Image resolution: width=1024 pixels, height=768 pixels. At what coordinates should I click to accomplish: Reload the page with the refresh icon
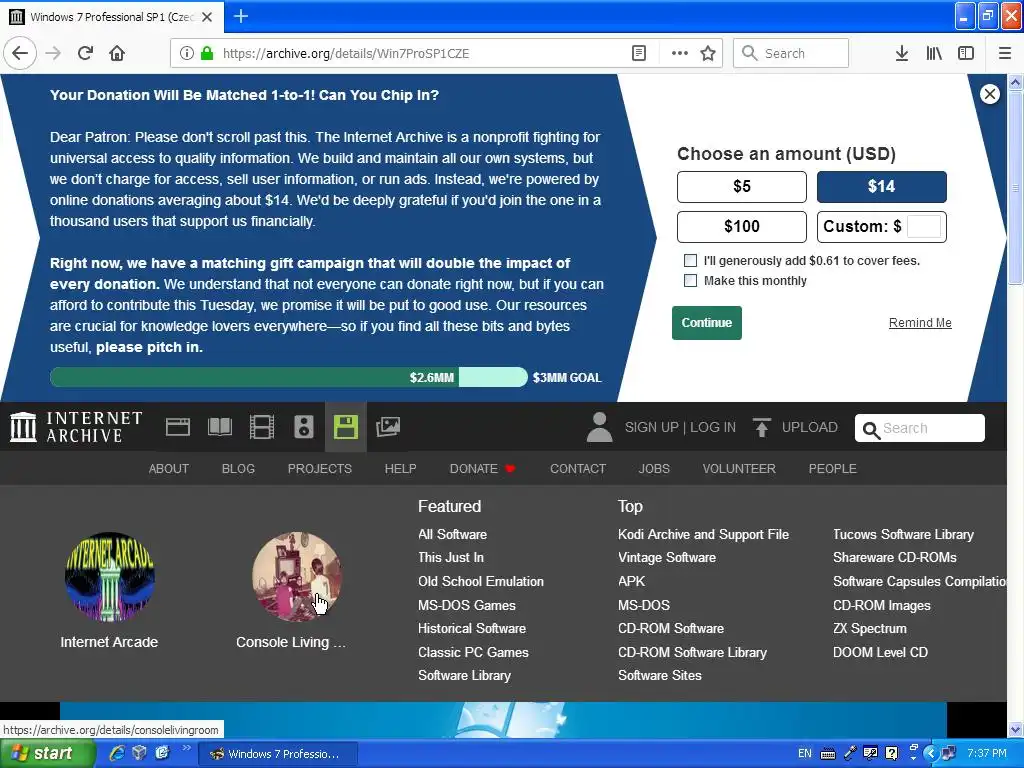(86, 53)
